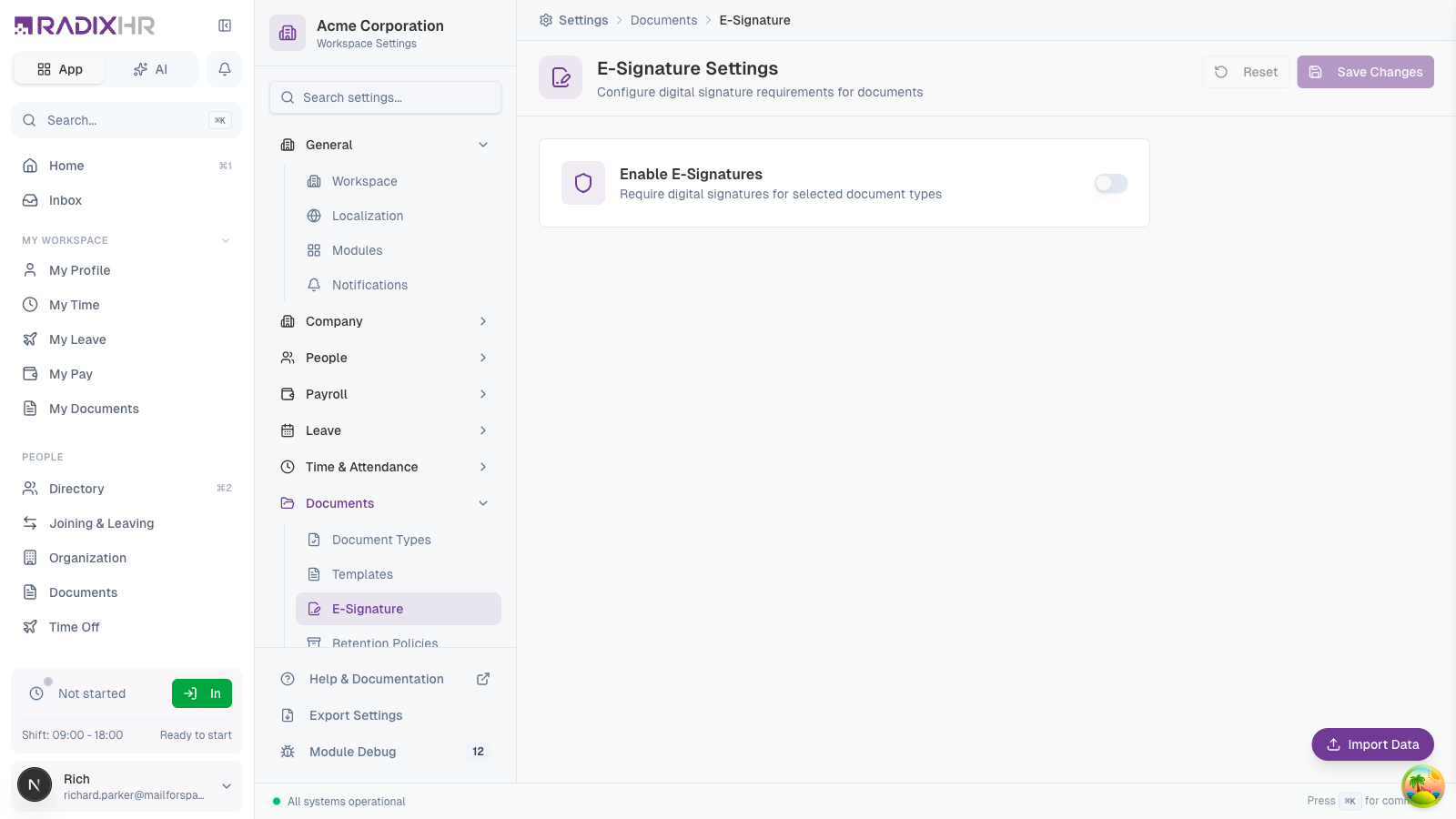
Task: Collapse the General settings section
Action: (483, 145)
